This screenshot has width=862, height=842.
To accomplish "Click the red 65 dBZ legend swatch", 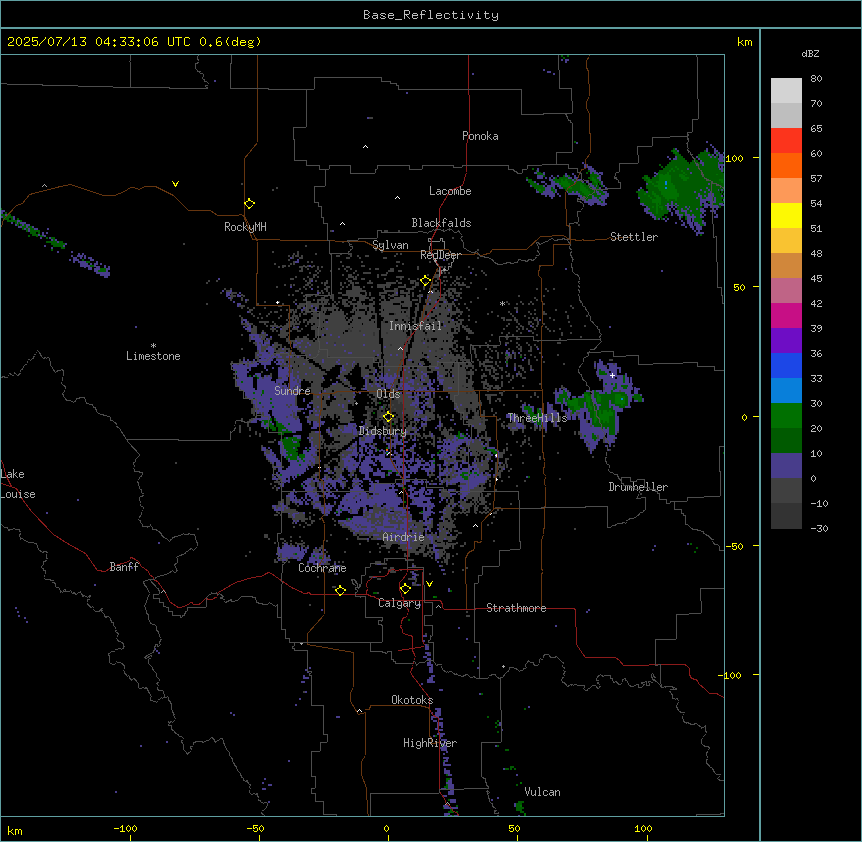I will [x=786, y=141].
